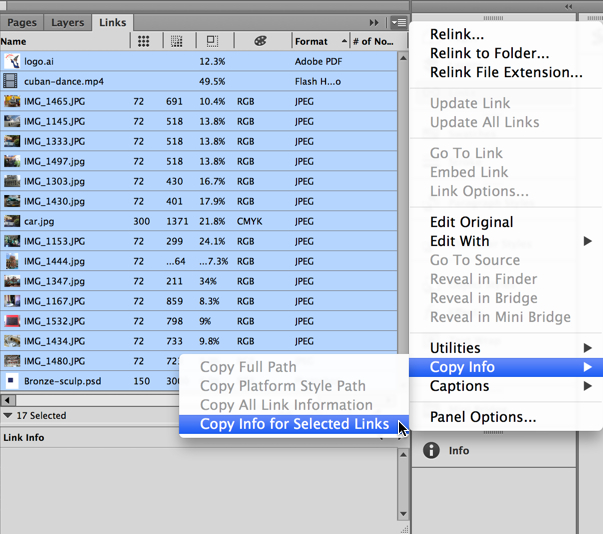This screenshot has height=534, width=603.
Task: Open Panel Options...
Action: pos(483,417)
